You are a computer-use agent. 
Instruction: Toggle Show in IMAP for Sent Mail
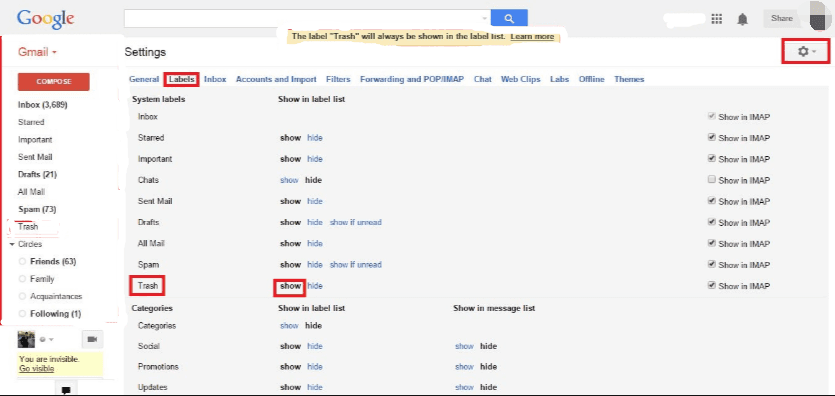pyautogui.click(x=711, y=201)
